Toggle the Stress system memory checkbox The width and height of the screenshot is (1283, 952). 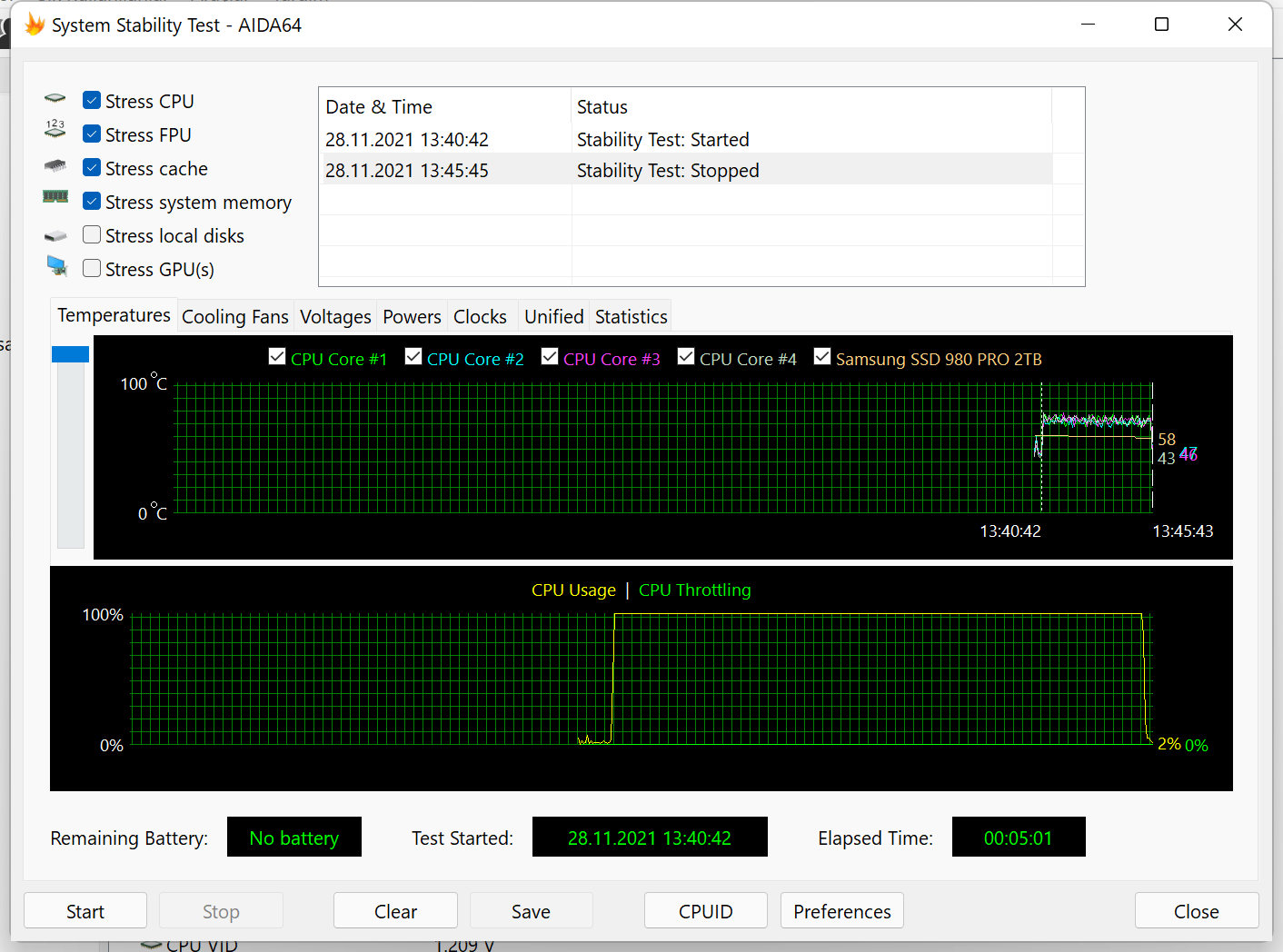point(92,201)
